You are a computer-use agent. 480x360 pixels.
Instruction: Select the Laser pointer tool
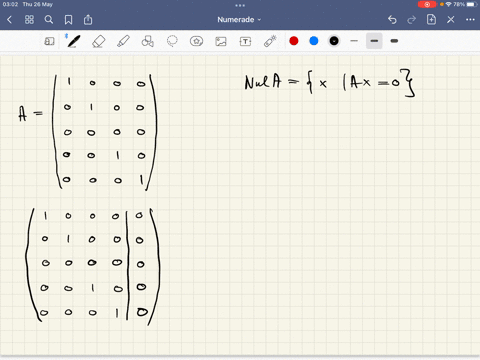tap(270, 41)
